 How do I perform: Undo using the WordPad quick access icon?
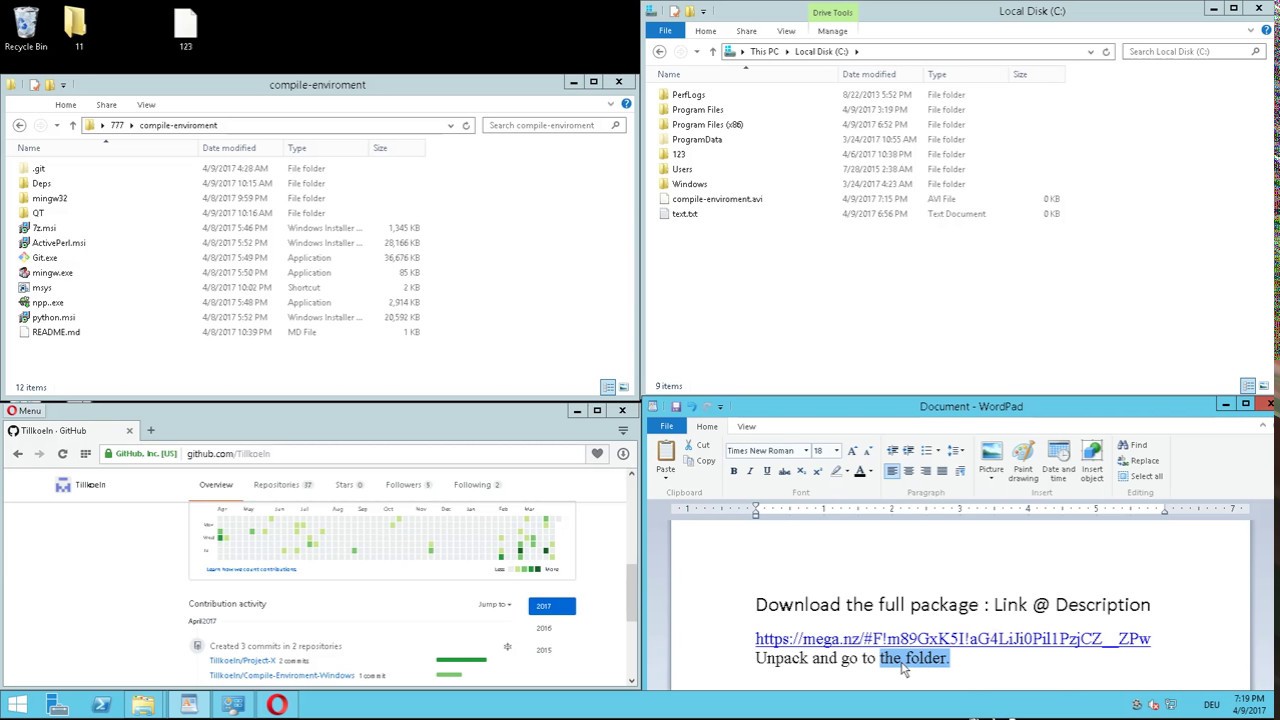tap(691, 406)
